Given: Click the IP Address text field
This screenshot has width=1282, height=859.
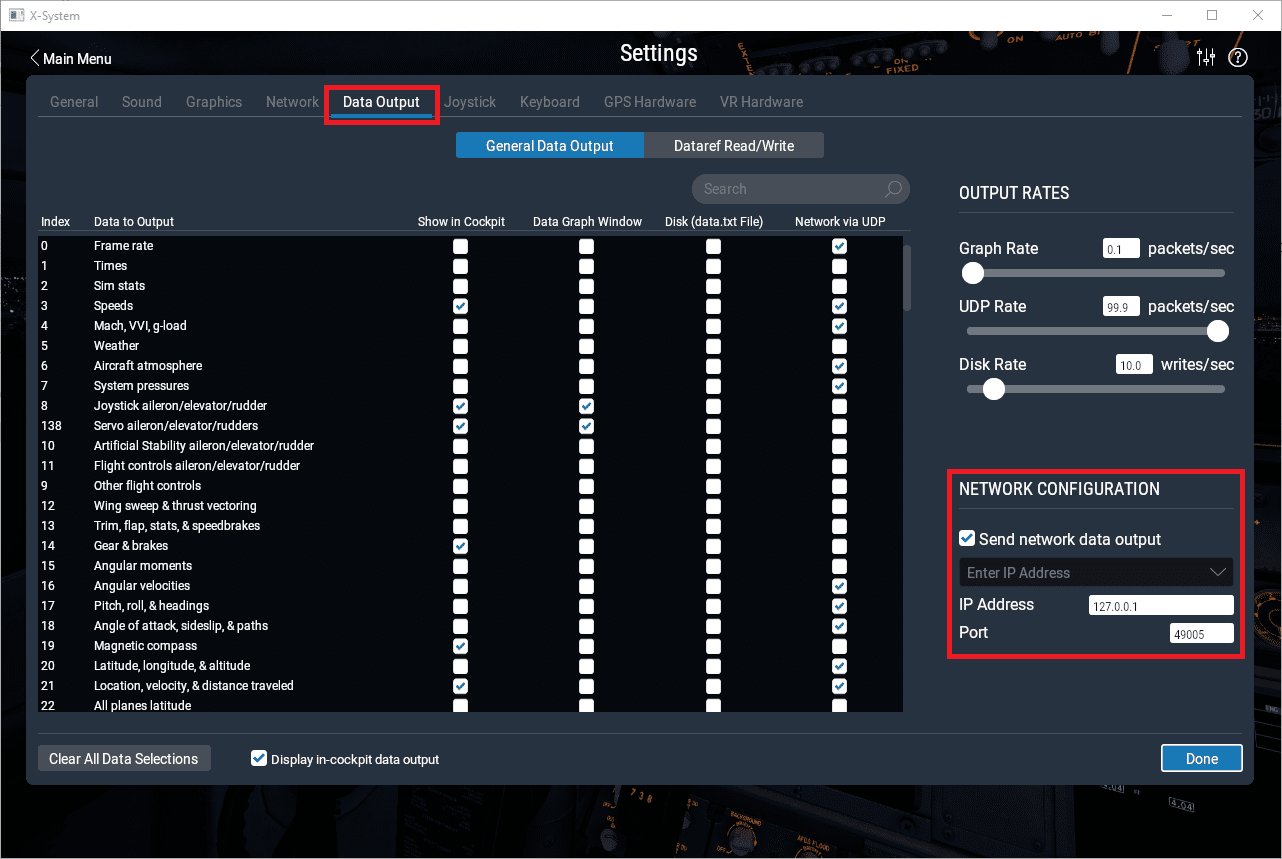Looking at the screenshot, I should click(x=1160, y=605).
